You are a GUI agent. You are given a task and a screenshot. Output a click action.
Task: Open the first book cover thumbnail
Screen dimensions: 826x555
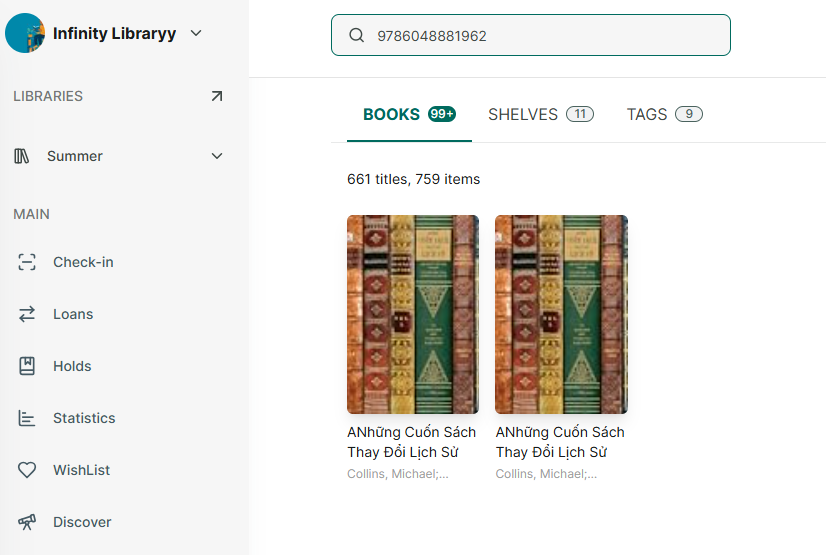pyautogui.click(x=412, y=314)
